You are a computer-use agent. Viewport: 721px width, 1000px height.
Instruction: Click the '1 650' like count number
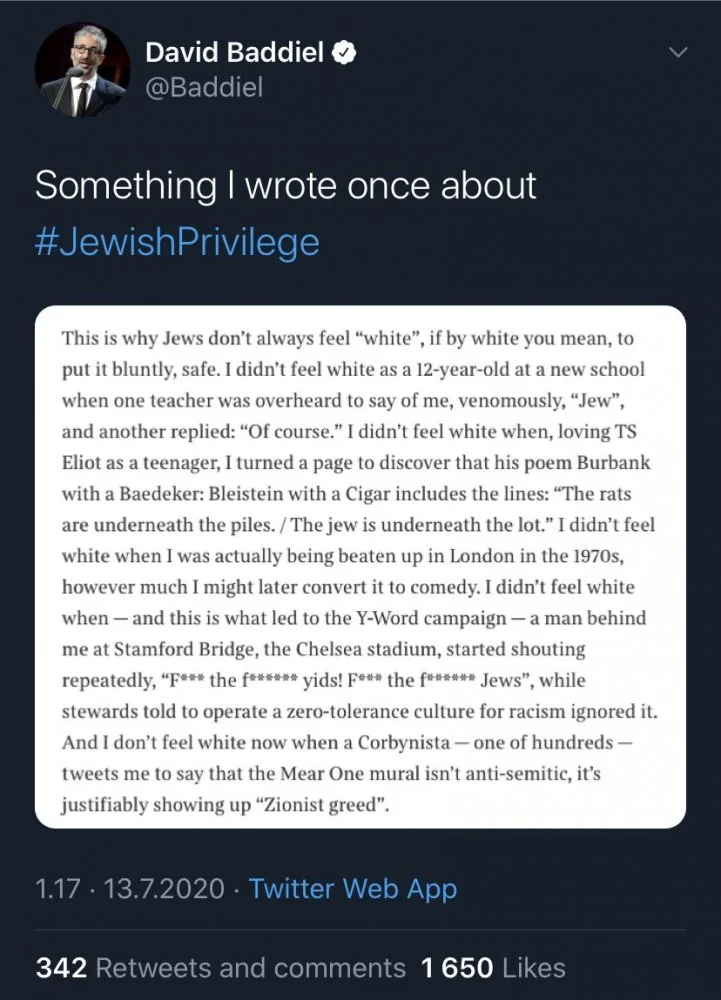[457, 968]
